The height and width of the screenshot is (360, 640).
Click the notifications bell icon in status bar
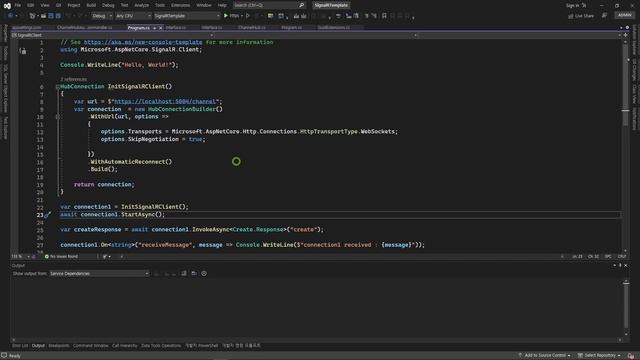point(631,356)
